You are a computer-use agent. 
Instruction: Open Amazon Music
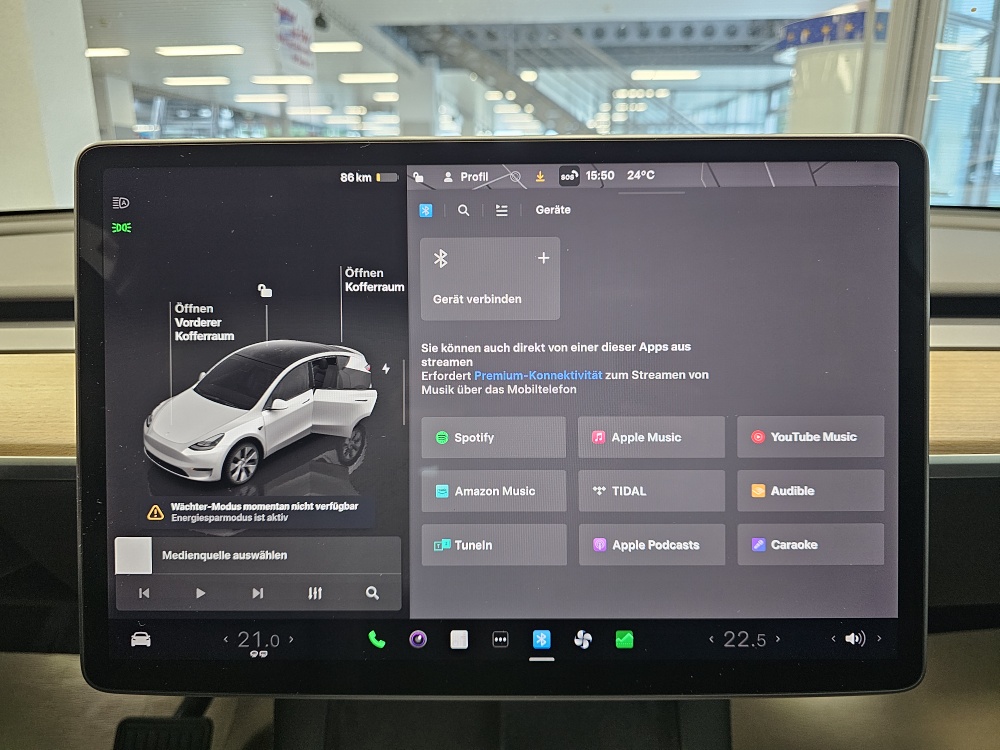(x=494, y=491)
